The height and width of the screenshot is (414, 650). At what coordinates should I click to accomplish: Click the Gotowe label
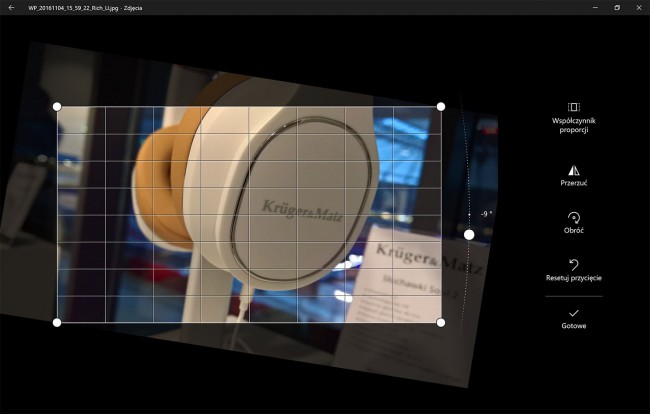574,326
